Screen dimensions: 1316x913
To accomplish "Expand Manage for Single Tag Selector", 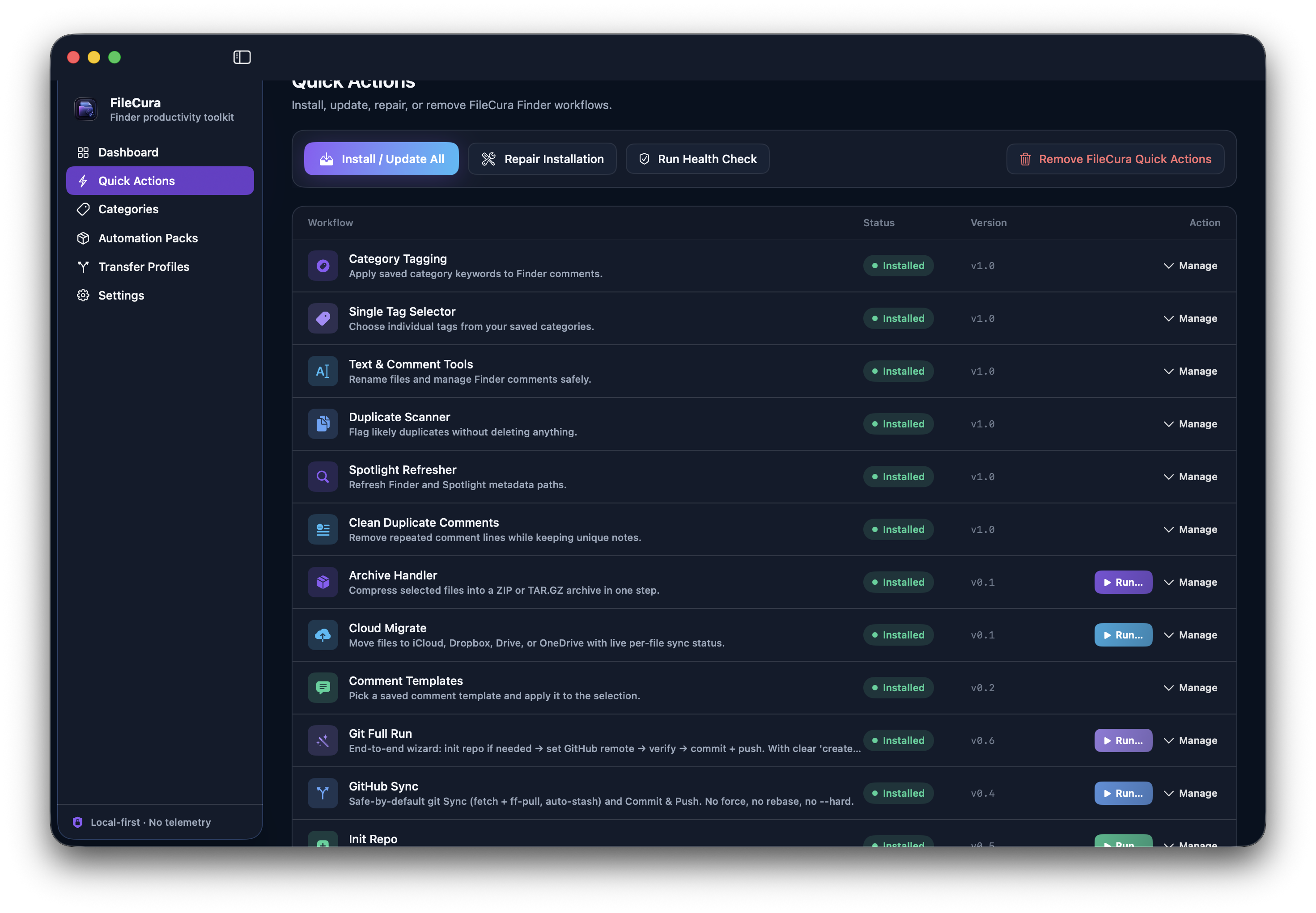I will coord(1190,319).
